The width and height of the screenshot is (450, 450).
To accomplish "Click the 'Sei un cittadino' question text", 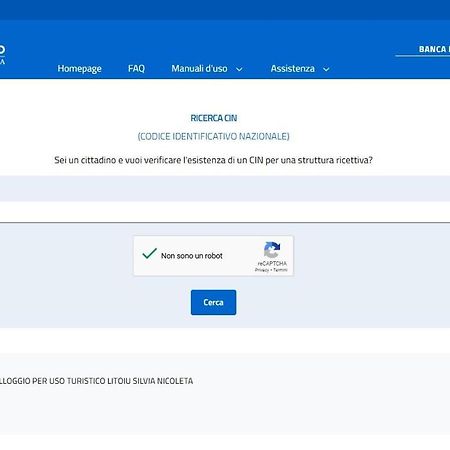I will (213, 160).
